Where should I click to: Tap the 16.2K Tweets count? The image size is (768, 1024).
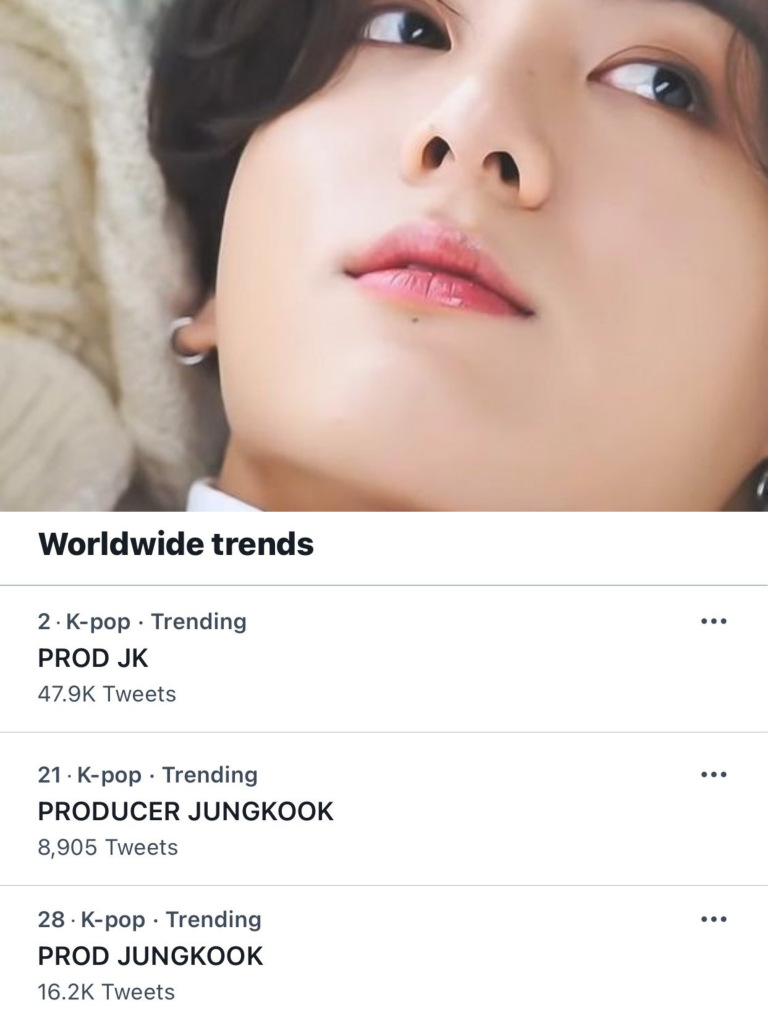(106, 992)
